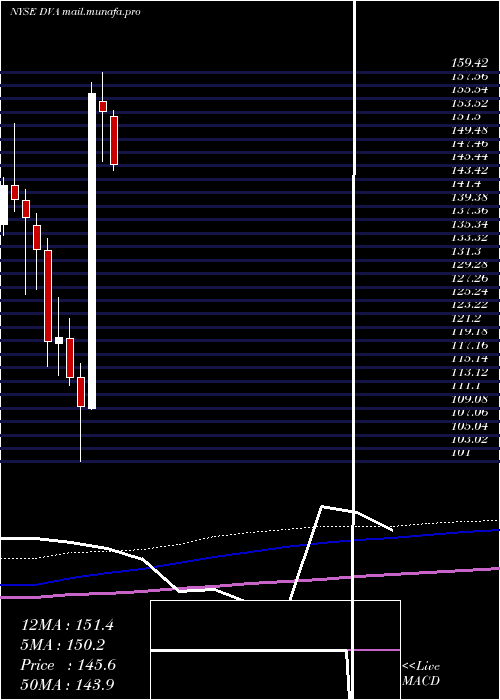Click the 109.08 price level label
This screenshot has height=700, width=500.
(469, 399)
